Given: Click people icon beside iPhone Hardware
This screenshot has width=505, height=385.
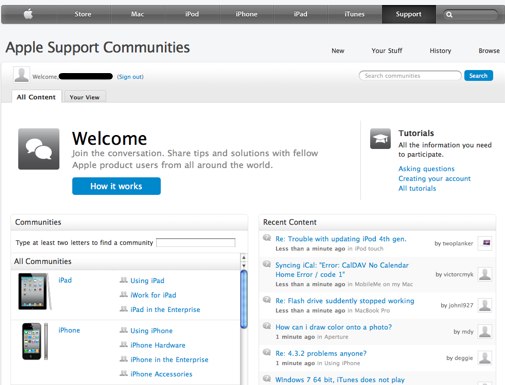Looking at the screenshot, I should tap(124, 344).
